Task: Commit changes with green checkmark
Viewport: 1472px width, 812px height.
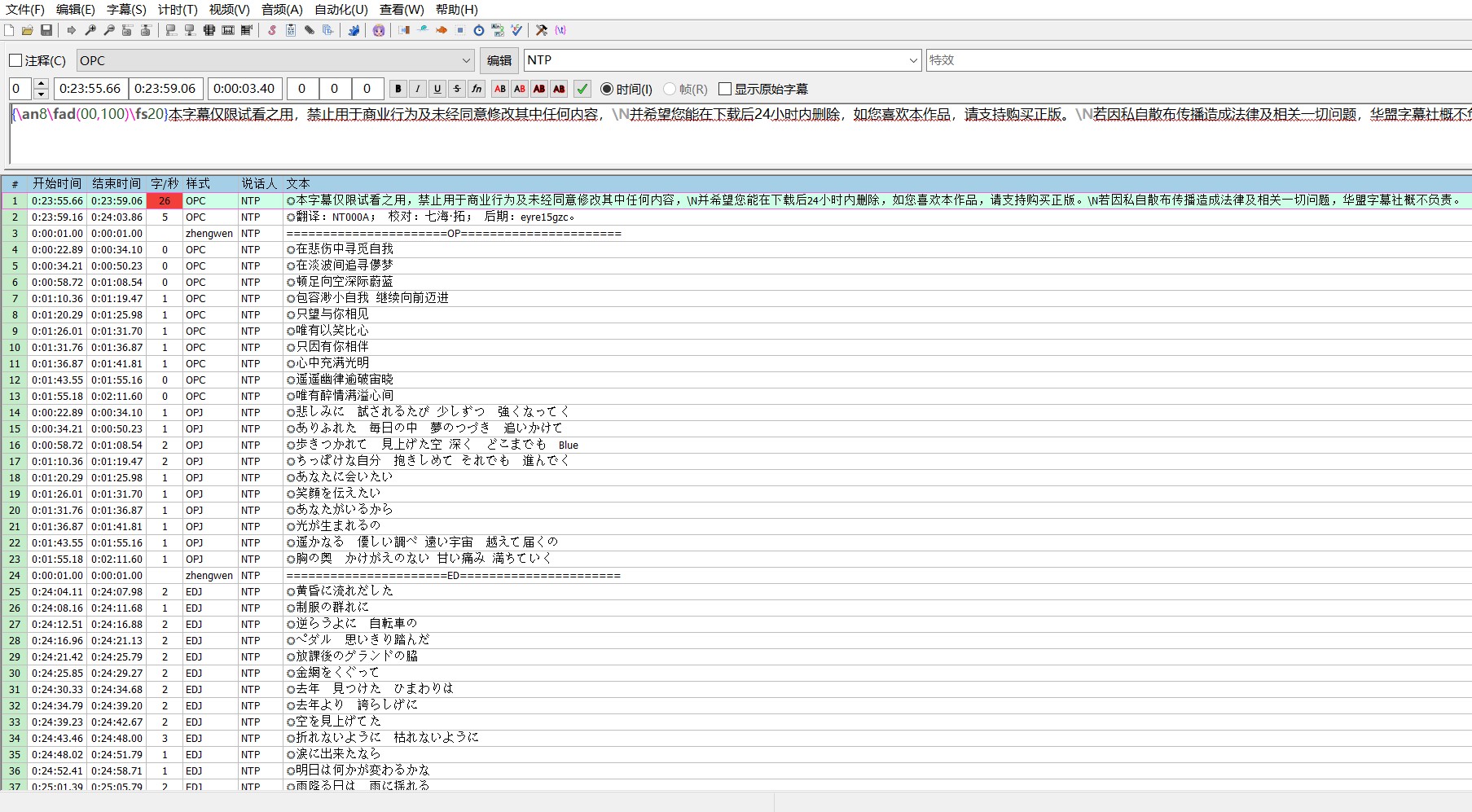Action: tap(582, 89)
